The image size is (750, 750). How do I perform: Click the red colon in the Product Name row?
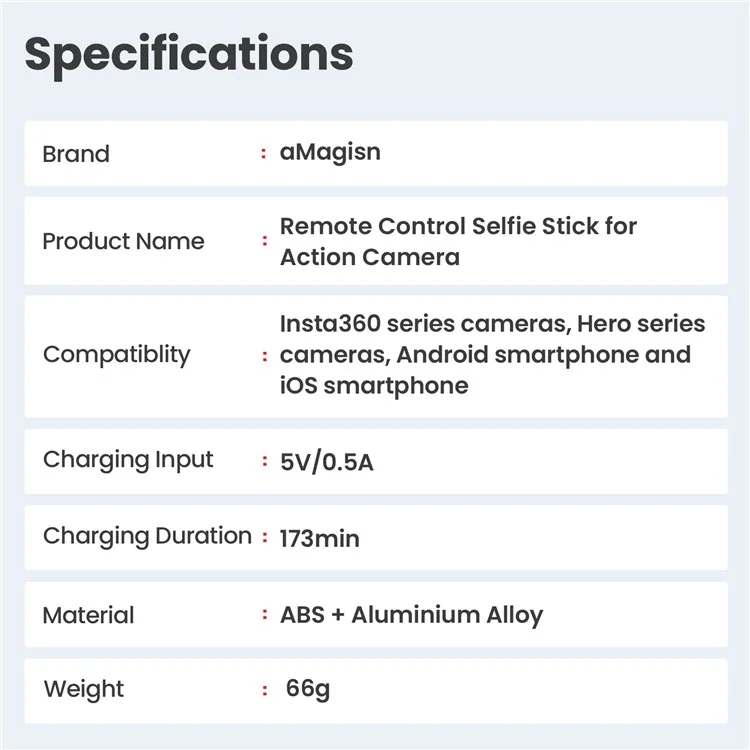pos(264,242)
